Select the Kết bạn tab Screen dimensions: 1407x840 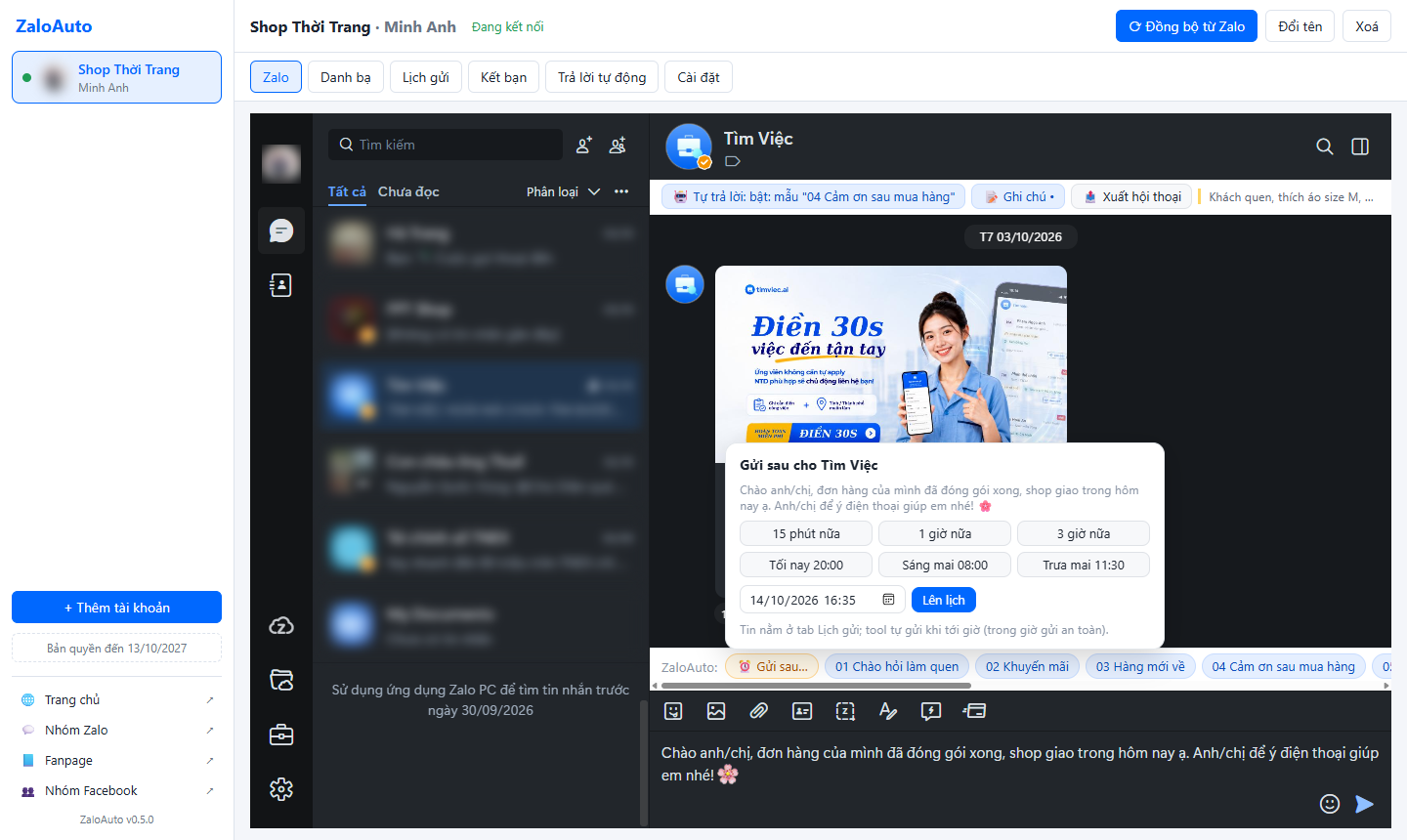coord(503,77)
